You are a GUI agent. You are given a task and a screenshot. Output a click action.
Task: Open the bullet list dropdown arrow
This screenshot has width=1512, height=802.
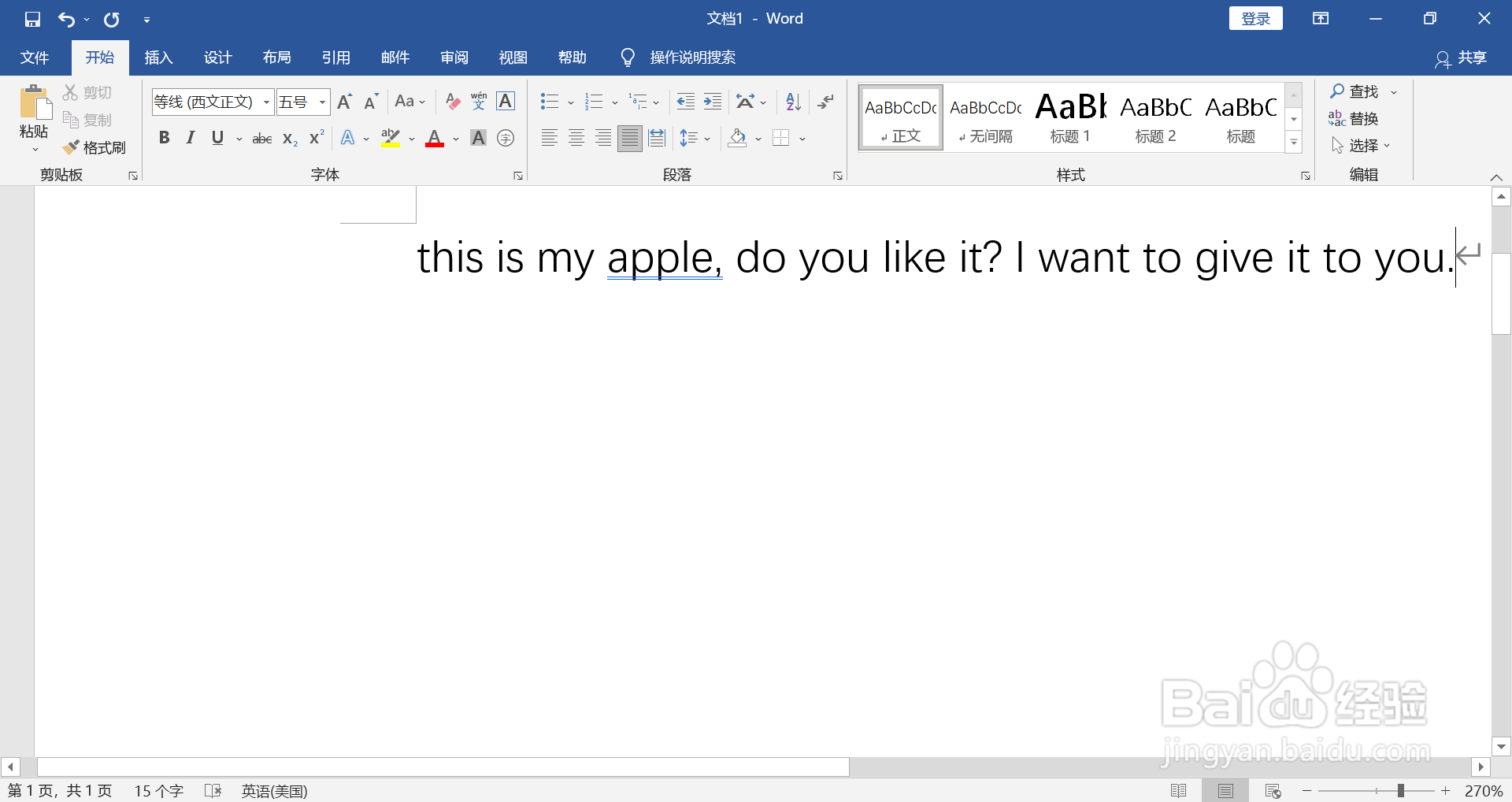(x=571, y=102)
